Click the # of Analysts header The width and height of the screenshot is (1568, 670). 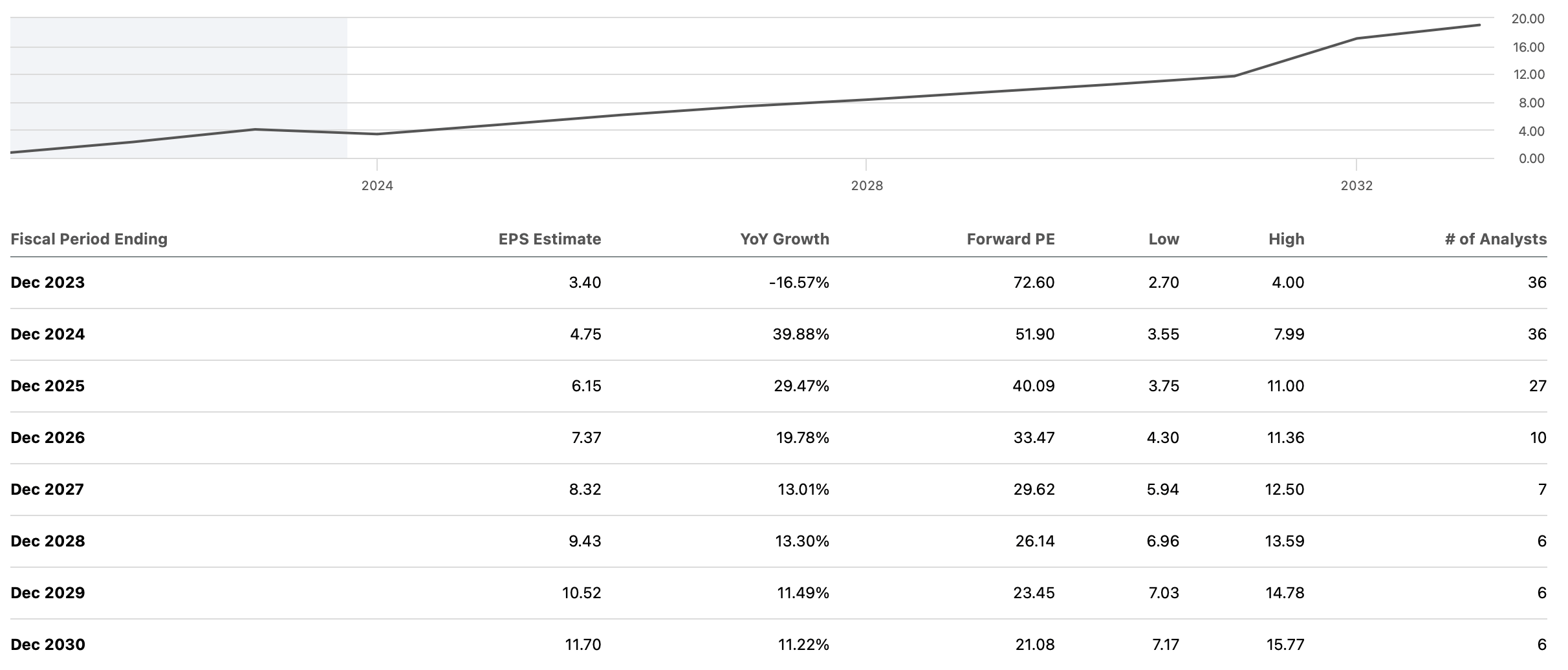click(x=1496, y=239)
